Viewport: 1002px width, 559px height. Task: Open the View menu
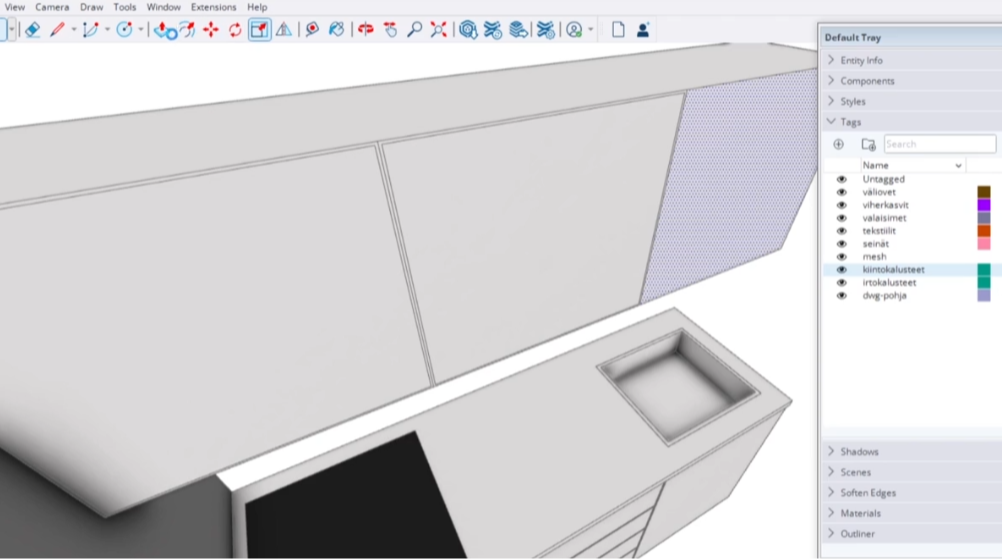tap(15, 7)
